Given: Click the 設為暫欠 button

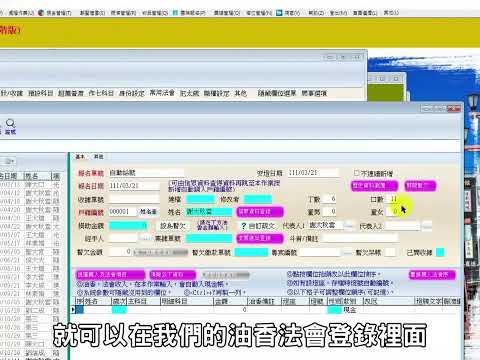Looking at the screenshot, I should (173, 226).
